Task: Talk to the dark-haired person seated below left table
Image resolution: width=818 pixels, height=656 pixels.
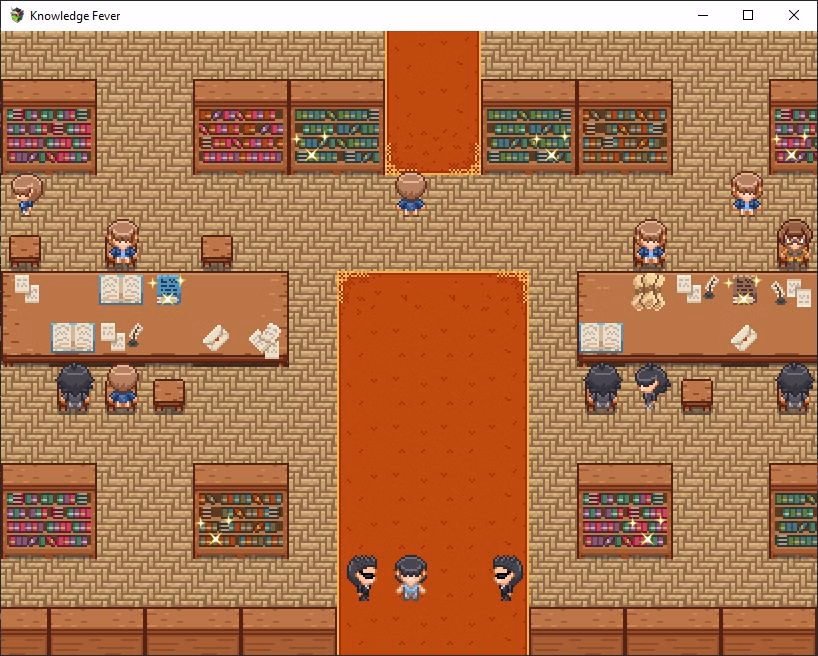Action: point(75,387)
